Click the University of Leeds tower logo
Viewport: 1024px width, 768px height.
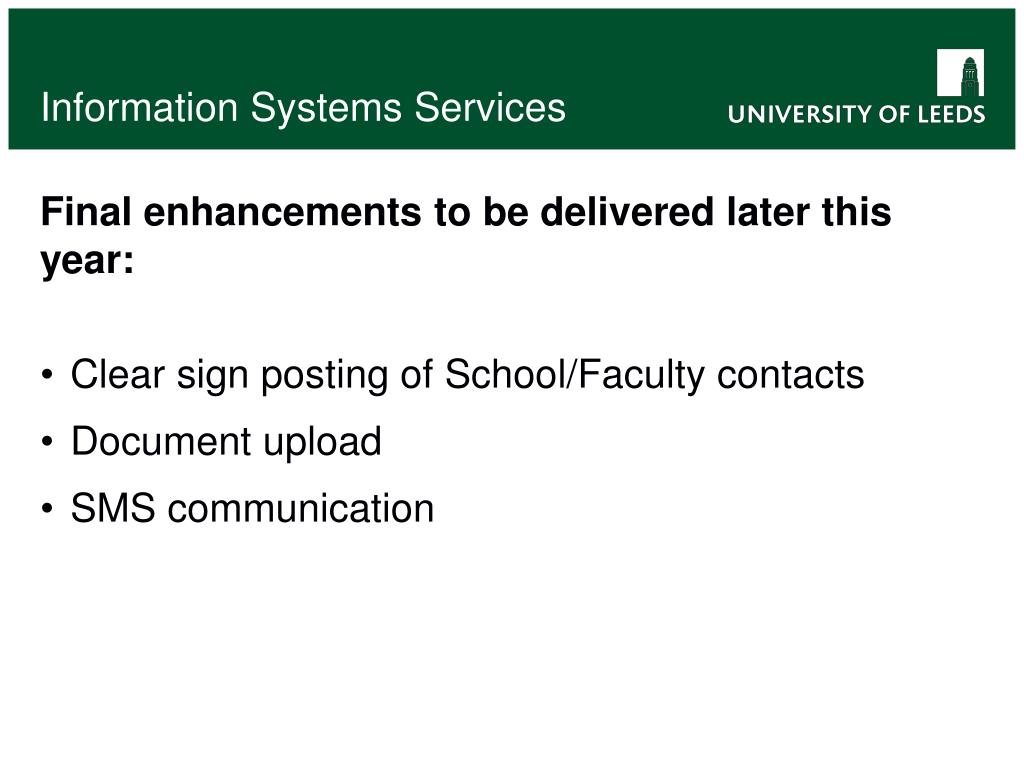pos(960,72)
